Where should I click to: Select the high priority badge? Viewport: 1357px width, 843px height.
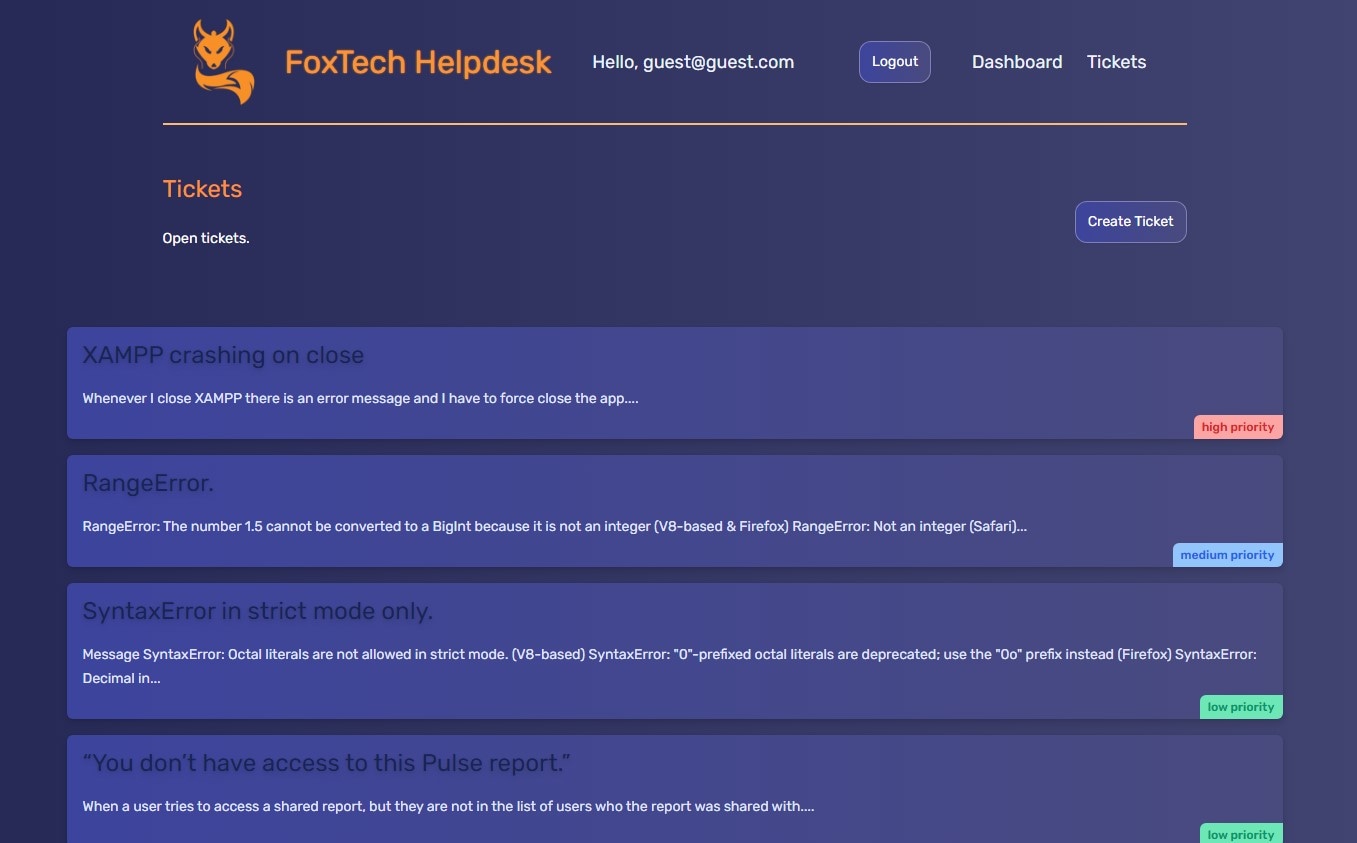pyautogui.click(x=1238, y=427)
